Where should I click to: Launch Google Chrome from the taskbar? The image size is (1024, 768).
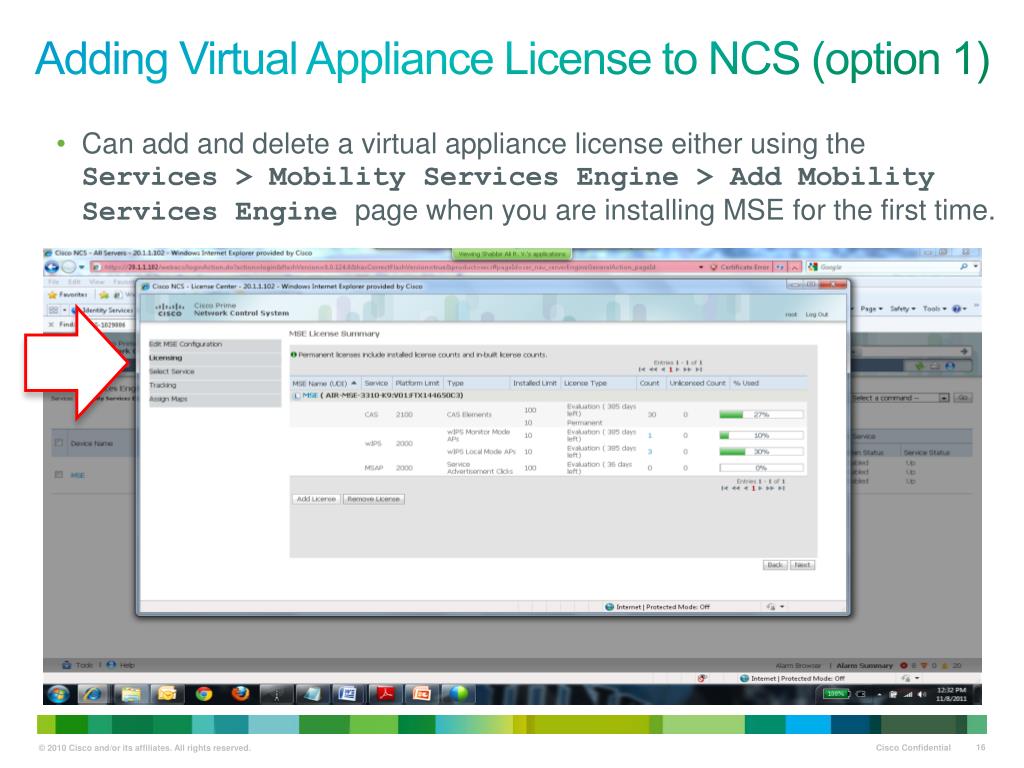point(201,692)
